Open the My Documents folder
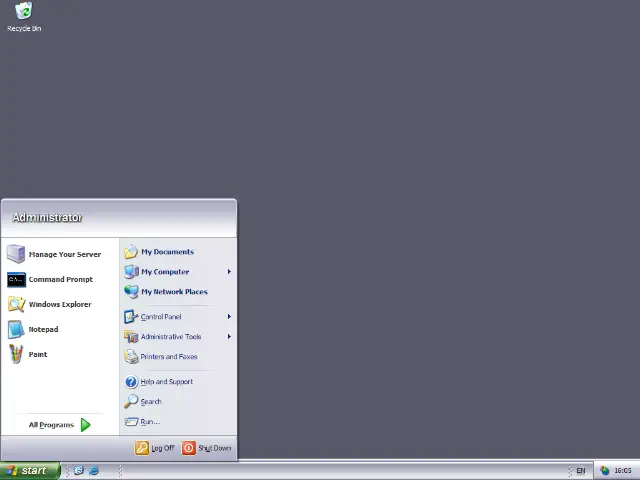Image resolution: width=640 pixels, height=480 pixels. [x=166, y=252]
